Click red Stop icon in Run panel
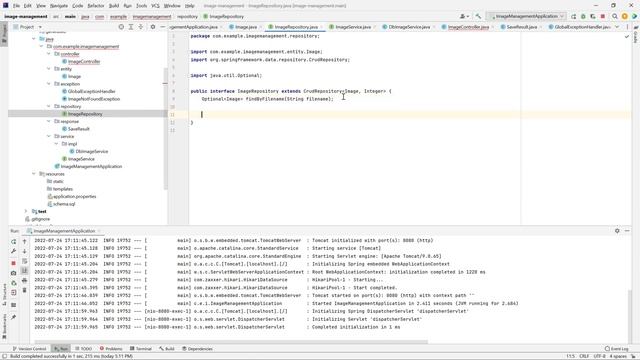 point(13,263)
